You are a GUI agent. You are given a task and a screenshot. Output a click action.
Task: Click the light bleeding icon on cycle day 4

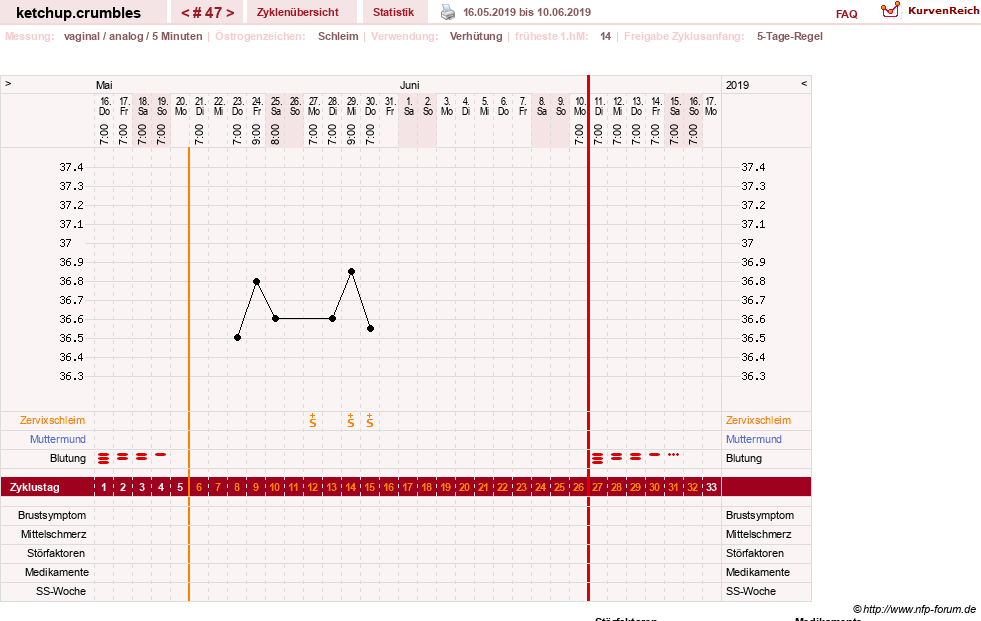[x=161, y=455]
